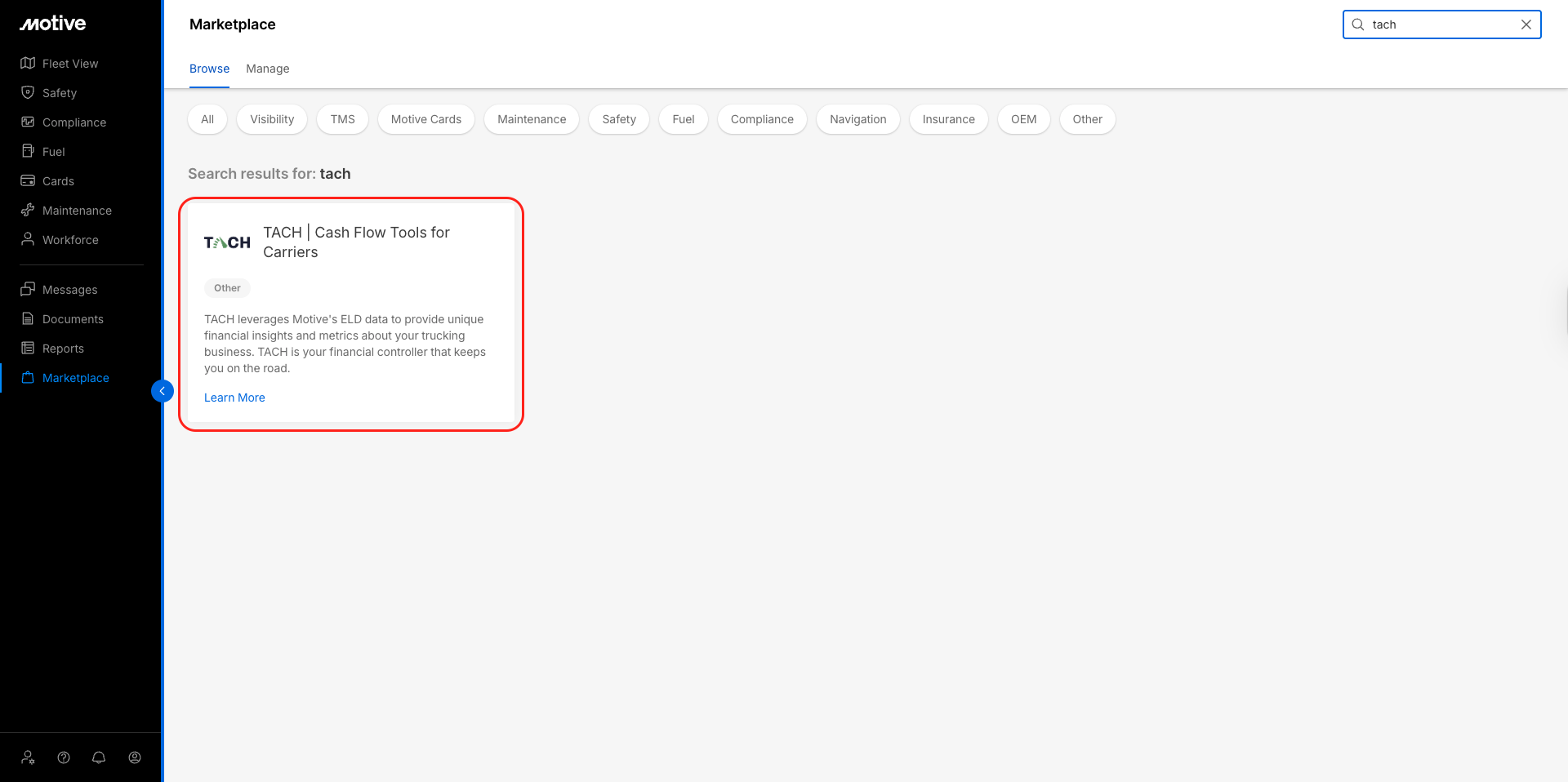Image resolution: width=1568 pixels, height=782 pixels.
Task: Click the Safety shield icon
Action: 28,92
